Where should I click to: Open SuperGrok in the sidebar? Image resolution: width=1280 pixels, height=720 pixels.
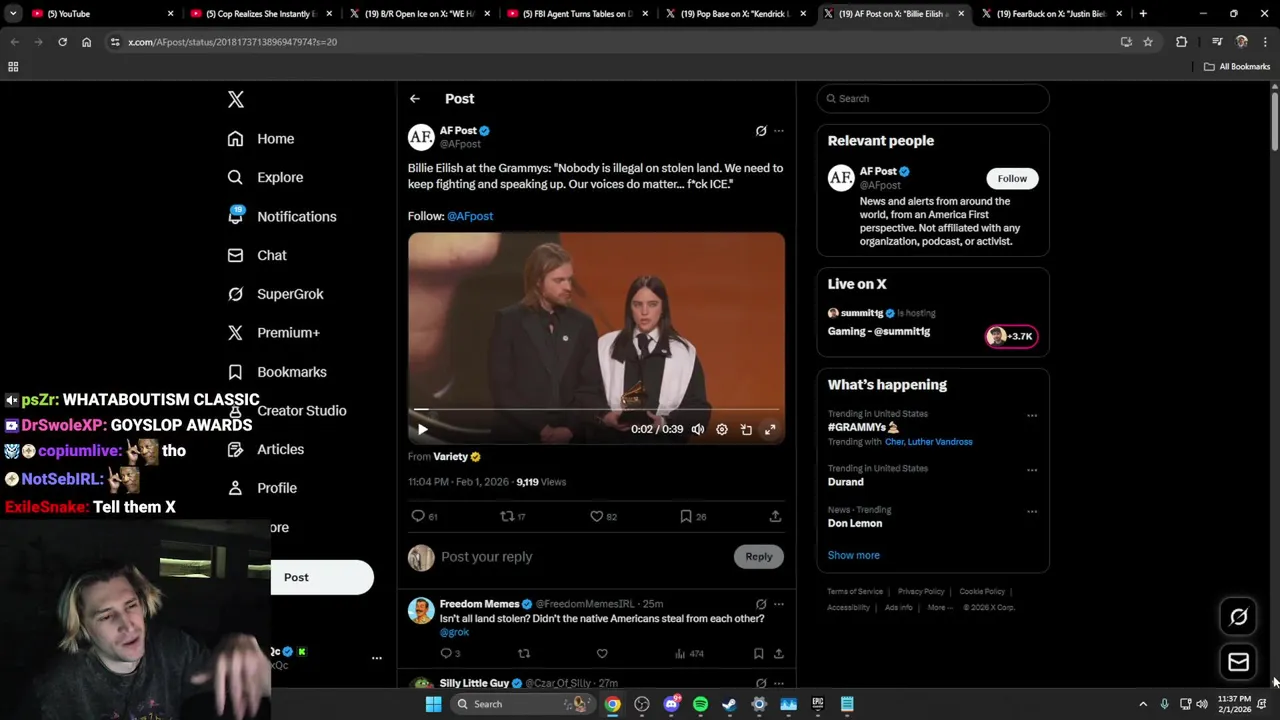[x=275, y=294]
